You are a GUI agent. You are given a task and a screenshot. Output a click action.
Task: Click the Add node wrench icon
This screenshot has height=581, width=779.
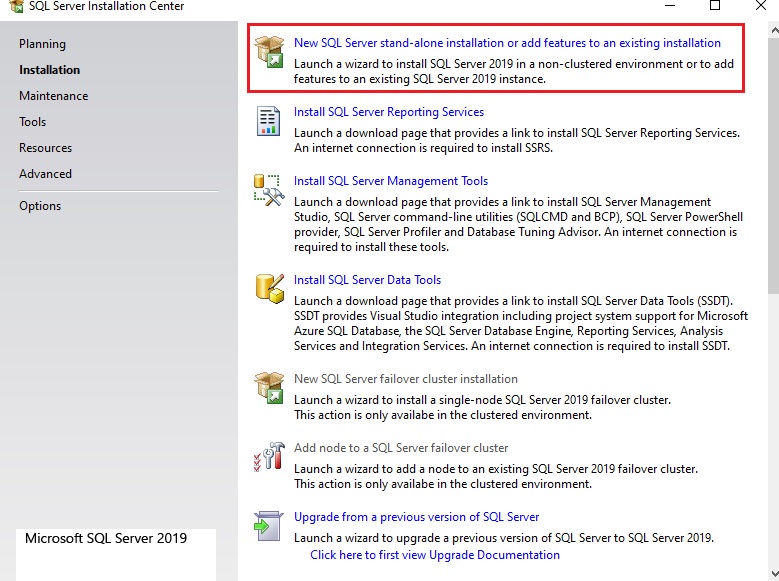[269, 456]
